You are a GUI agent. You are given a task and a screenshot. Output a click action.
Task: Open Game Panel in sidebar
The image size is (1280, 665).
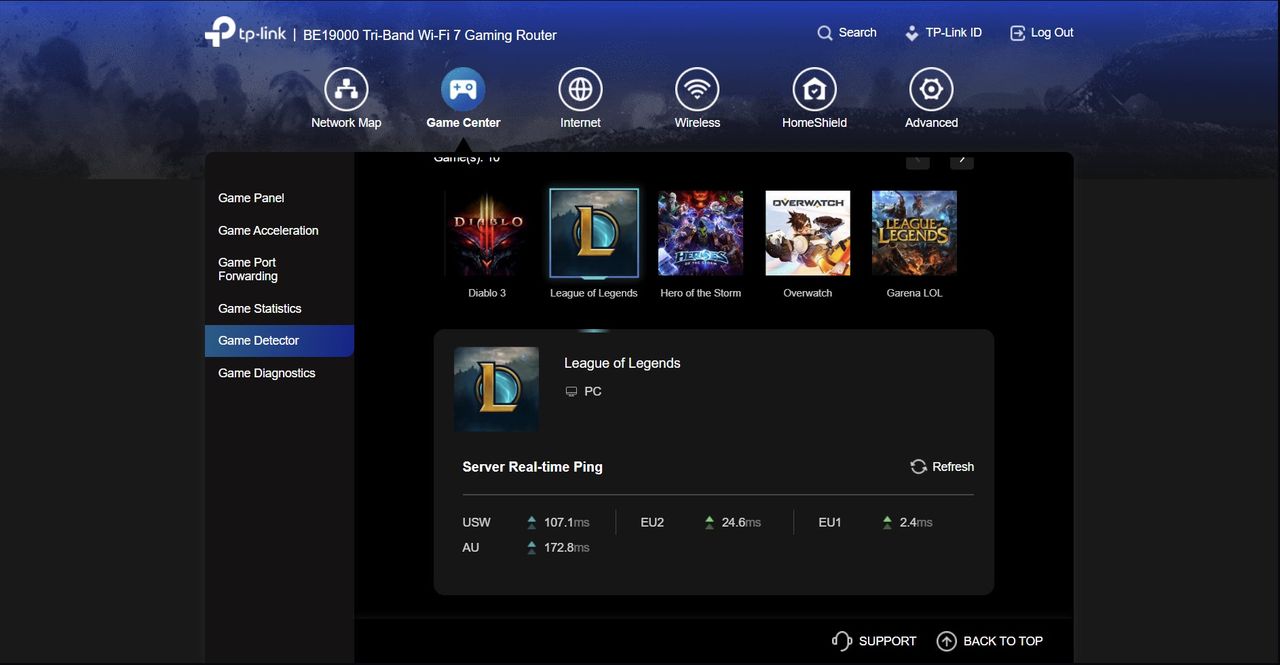pos(251,198)
